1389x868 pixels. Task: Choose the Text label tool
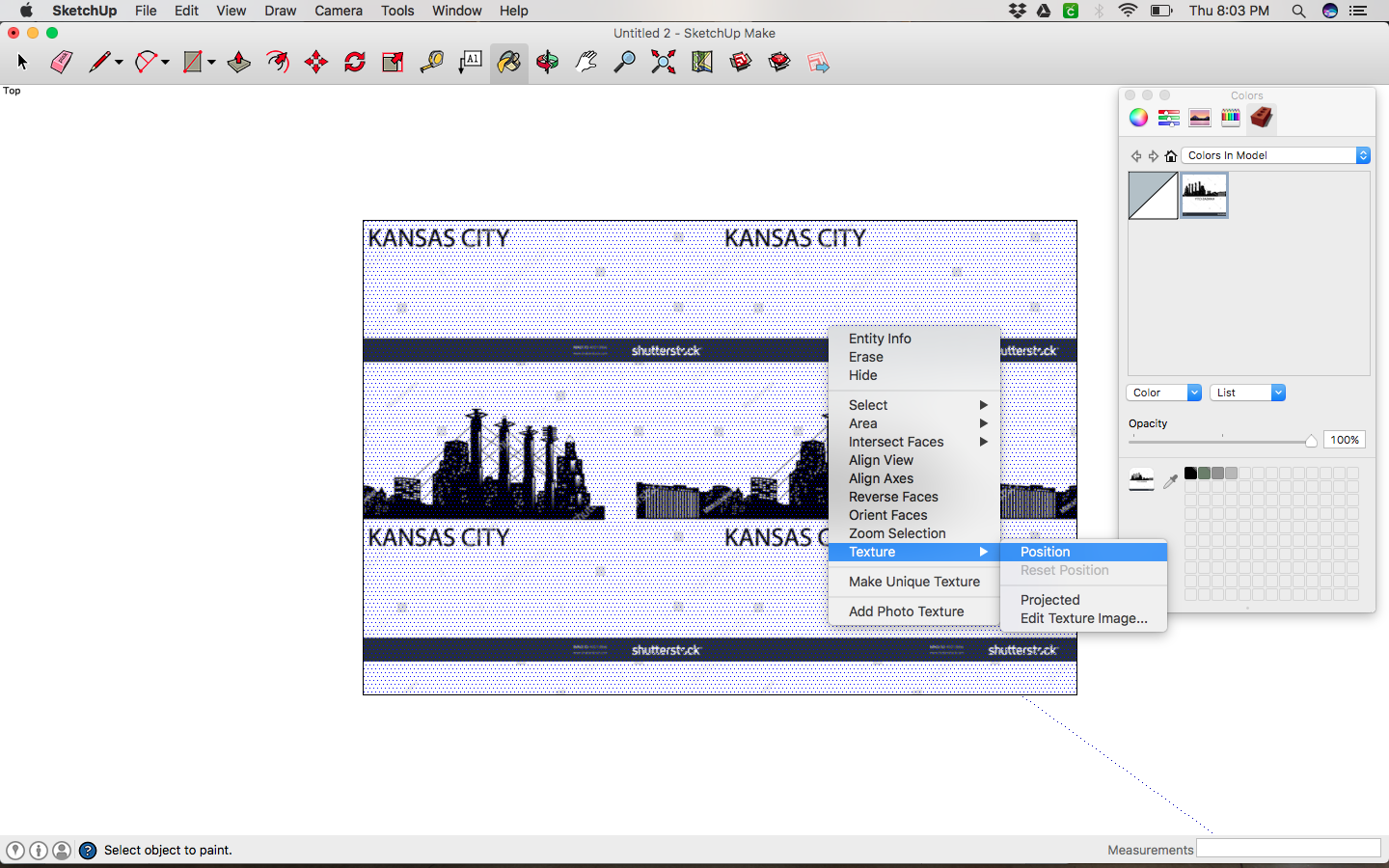click(471, 63)
